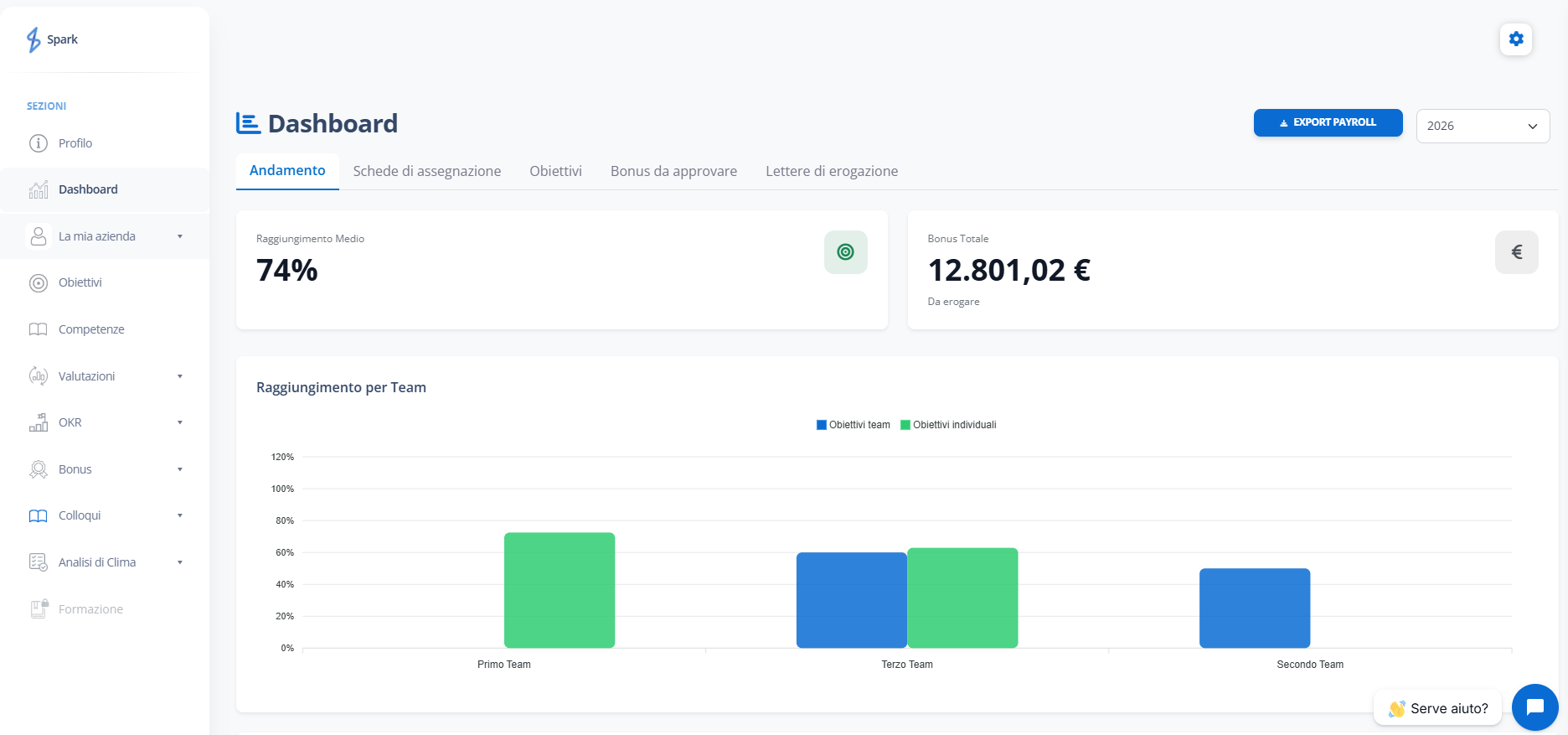1568x735 pixels.
Task: Click the Dashboard chart icon in sidebar
Action: [39, 189]
